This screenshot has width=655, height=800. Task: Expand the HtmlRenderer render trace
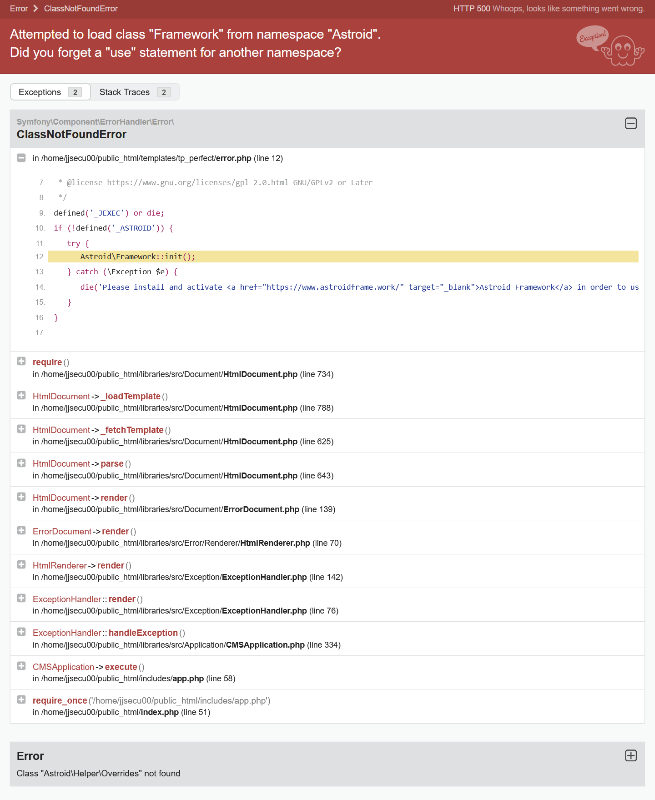point(21,565)
